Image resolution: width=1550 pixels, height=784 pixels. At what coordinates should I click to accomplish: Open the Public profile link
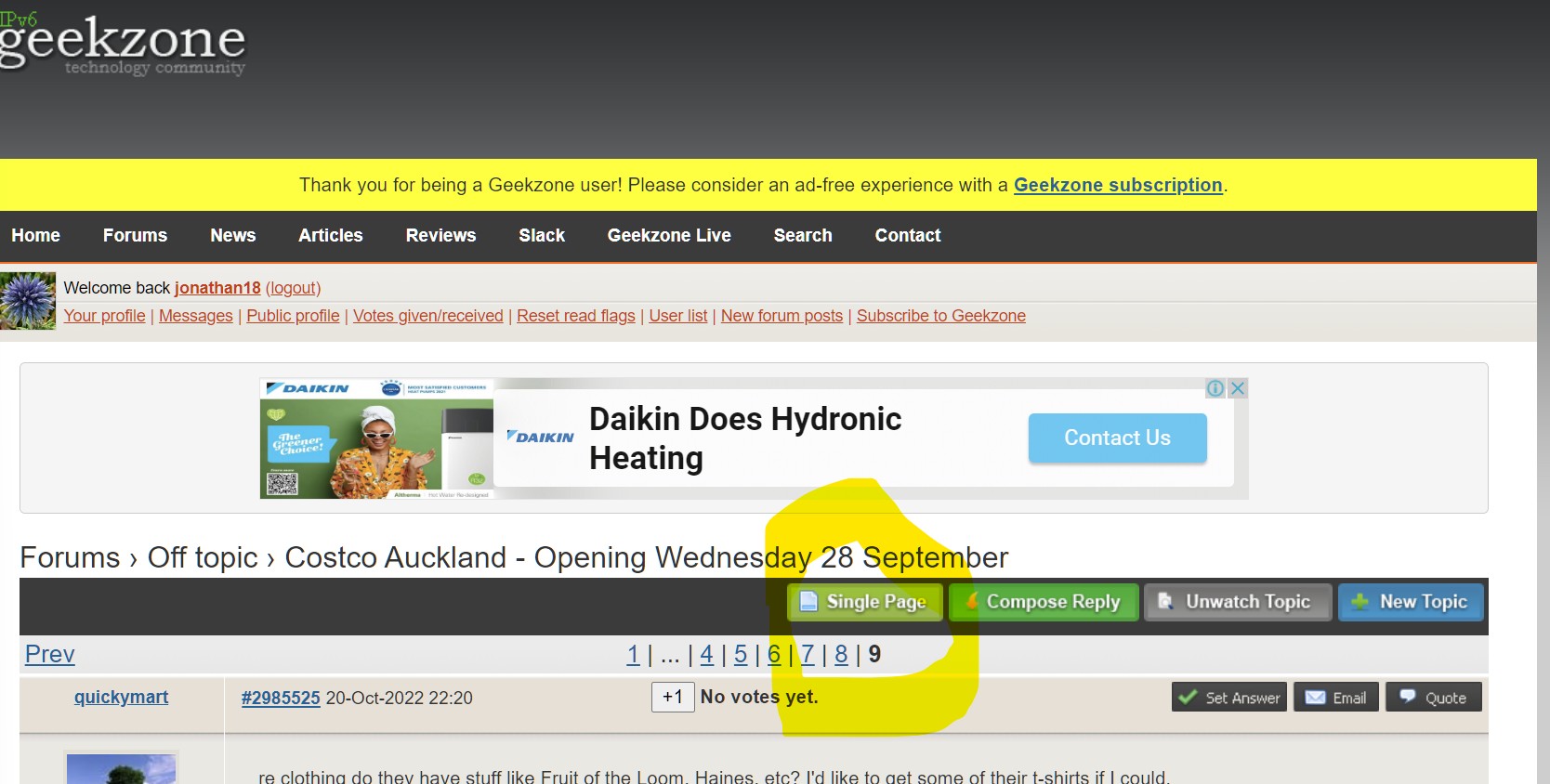(x=293, y=316)
